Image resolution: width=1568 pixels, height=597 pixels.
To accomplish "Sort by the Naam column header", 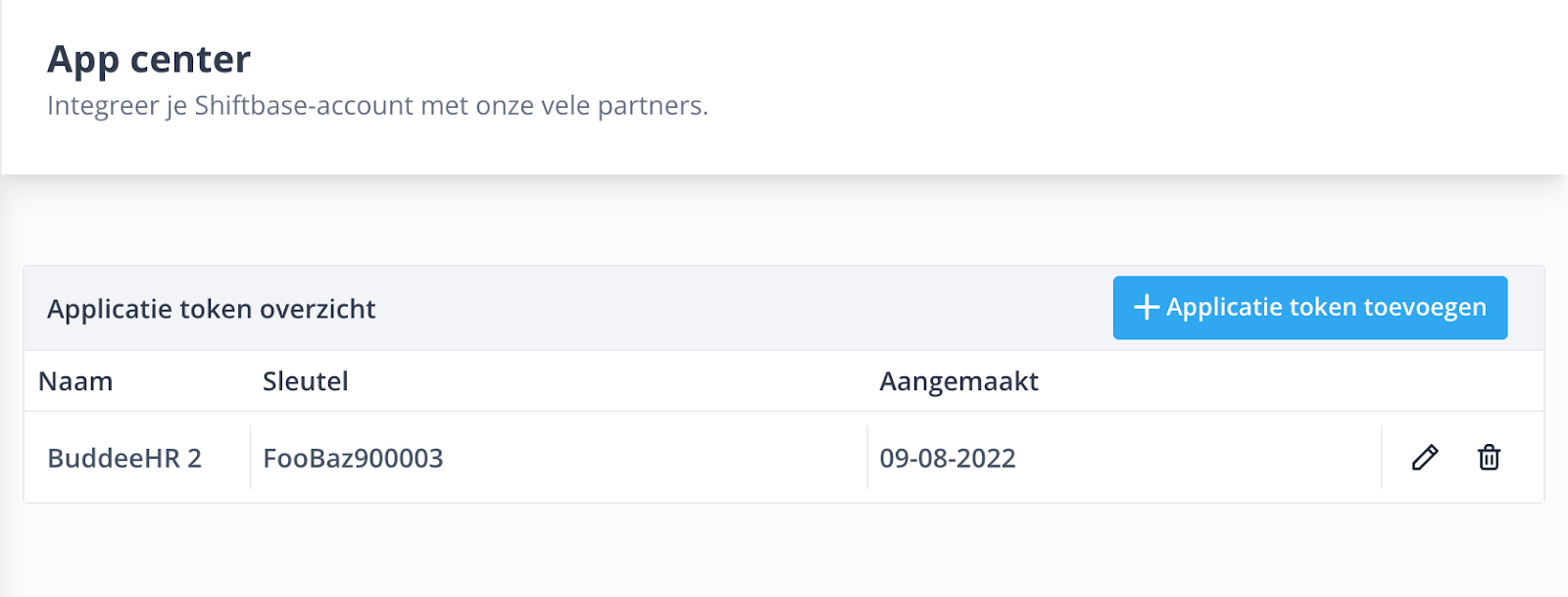I will (x=75, y=381).
